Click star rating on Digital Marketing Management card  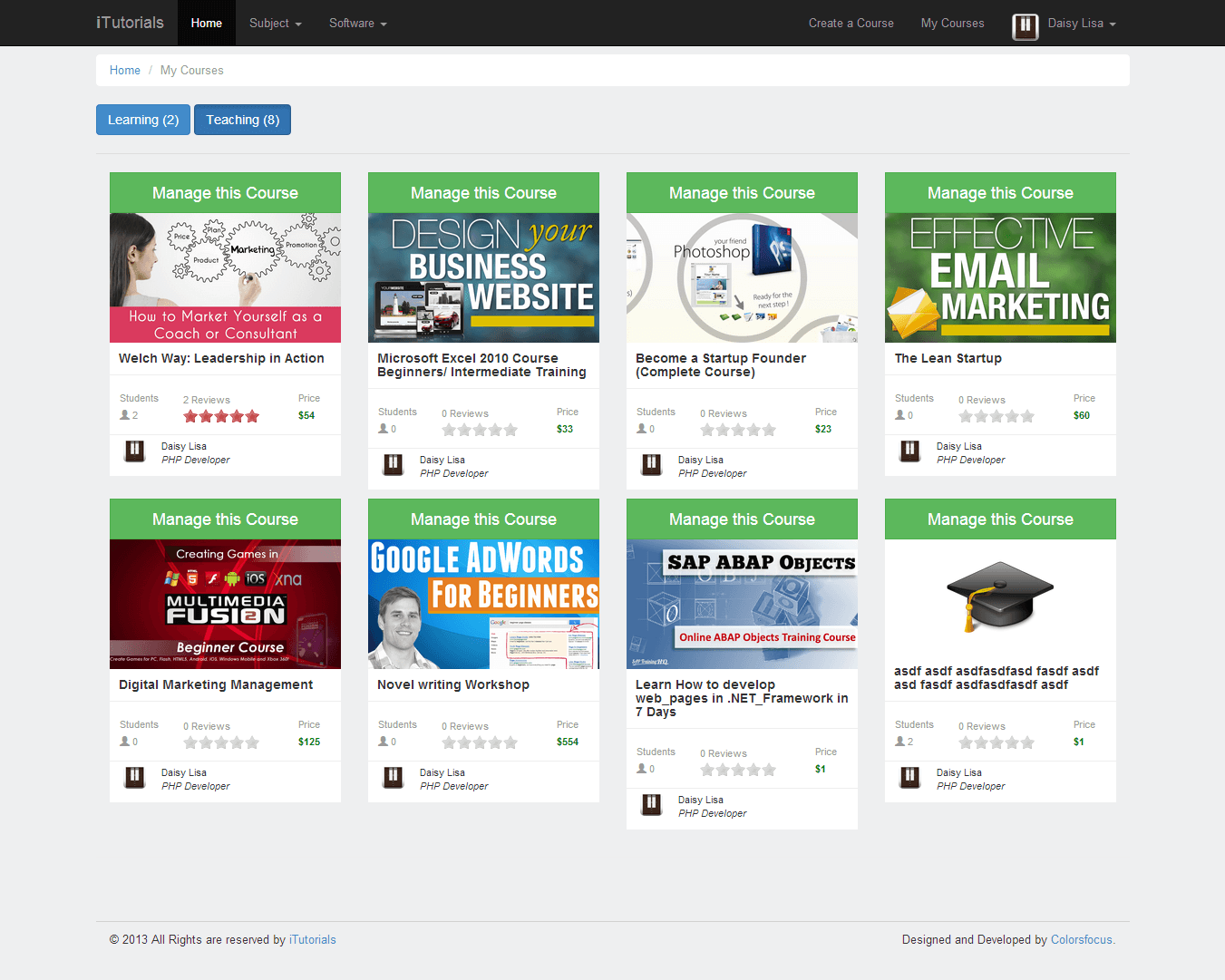221,742
